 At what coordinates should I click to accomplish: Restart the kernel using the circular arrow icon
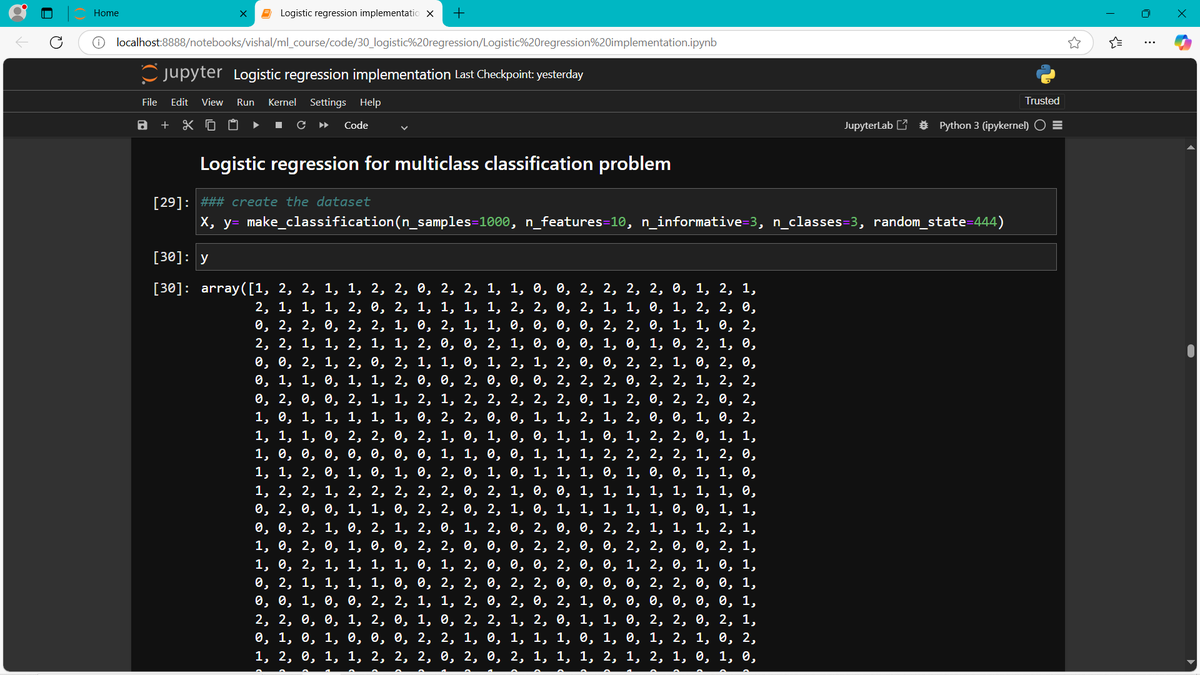click(301, 125)
